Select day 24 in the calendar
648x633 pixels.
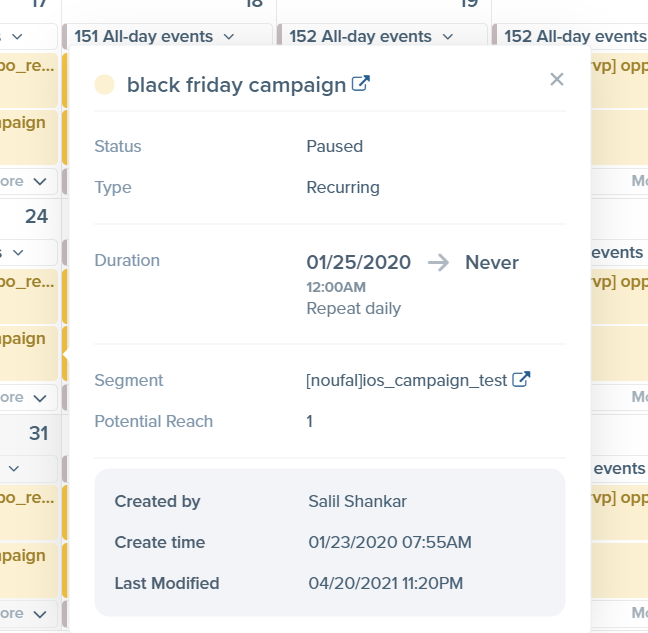pos(36,217)
